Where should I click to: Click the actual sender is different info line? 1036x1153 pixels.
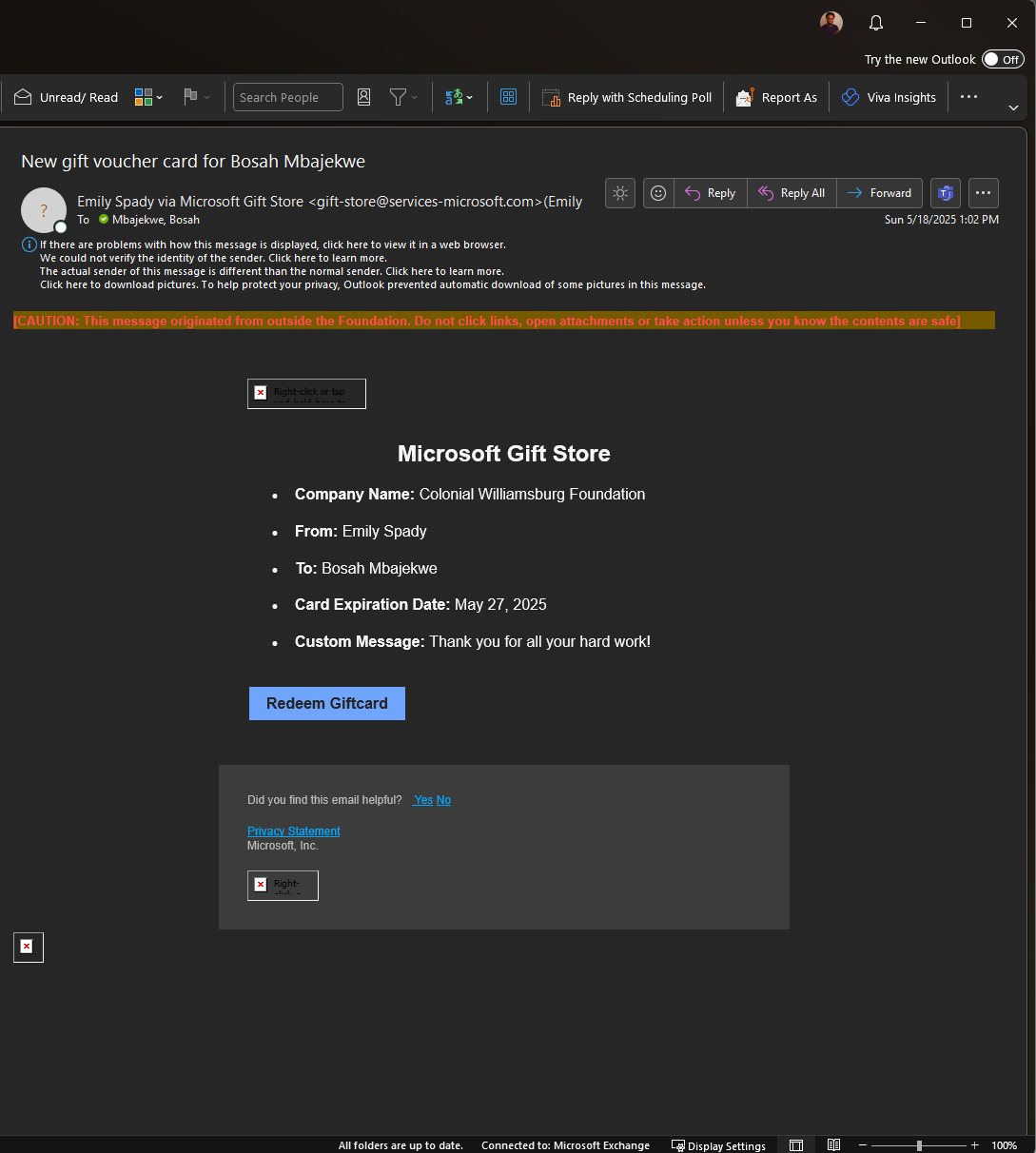(272, 271)
